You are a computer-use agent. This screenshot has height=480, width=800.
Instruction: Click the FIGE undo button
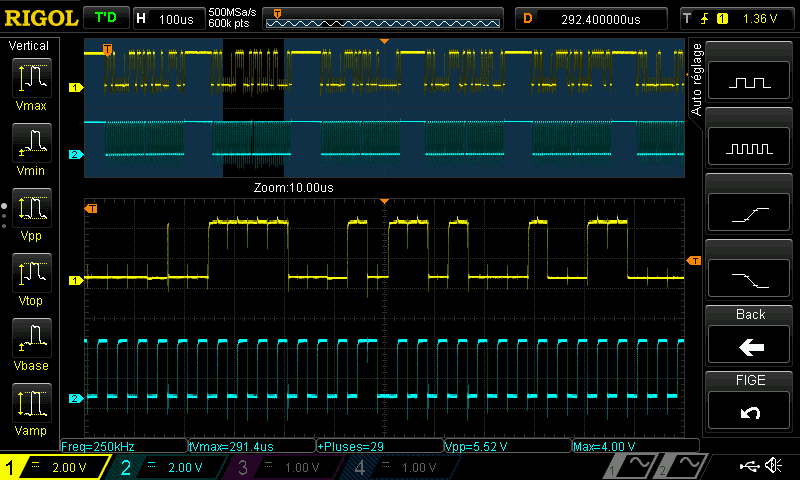click(749, 411)
